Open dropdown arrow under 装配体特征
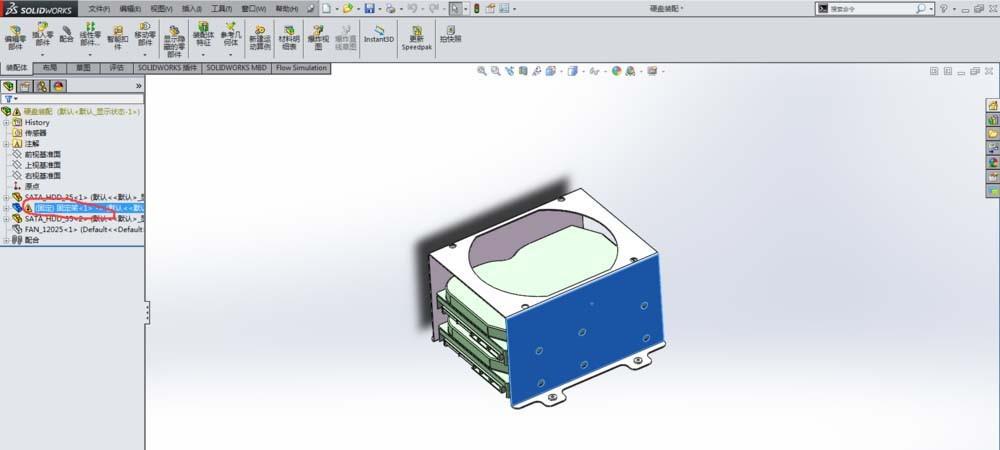The width and height of the screenshot is (1000, 450). [x=203, y=55]
